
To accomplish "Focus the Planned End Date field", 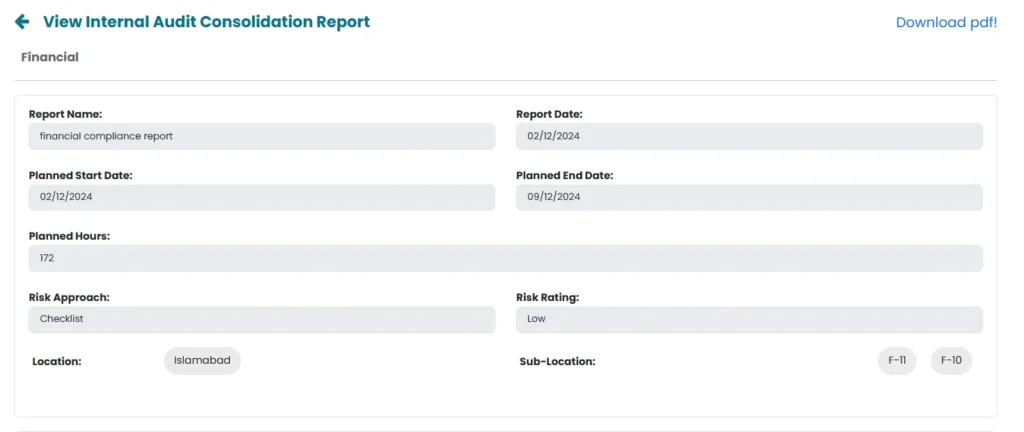I will (749, 197).
